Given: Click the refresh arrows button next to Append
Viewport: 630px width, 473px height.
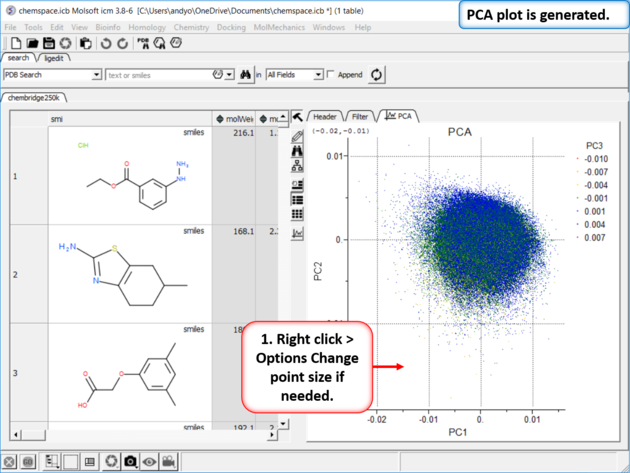Looking at the screenshot, I should 376,75.
